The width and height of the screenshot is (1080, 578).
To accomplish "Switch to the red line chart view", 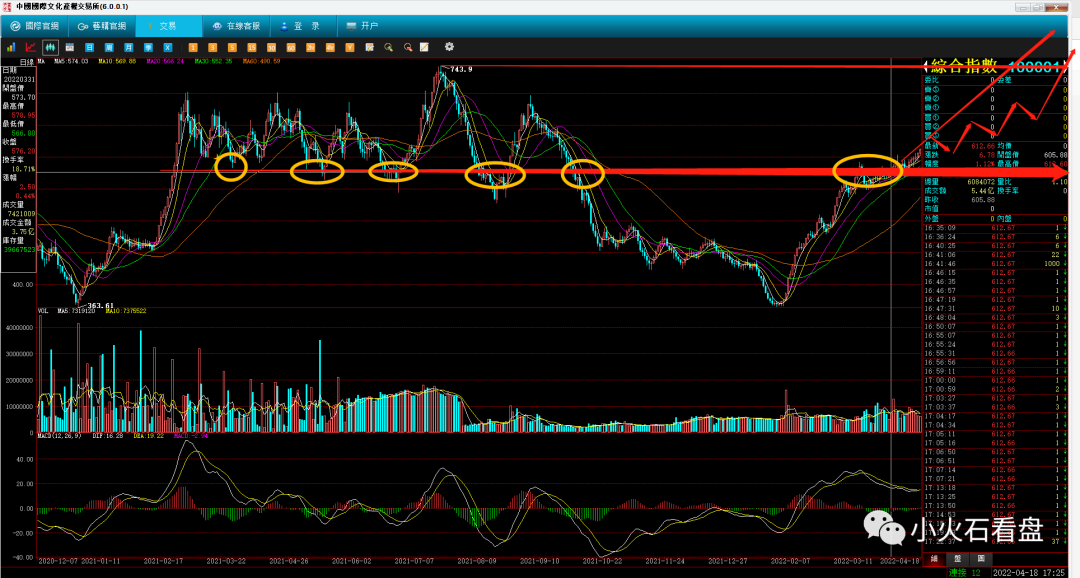I will pos(30,48).
